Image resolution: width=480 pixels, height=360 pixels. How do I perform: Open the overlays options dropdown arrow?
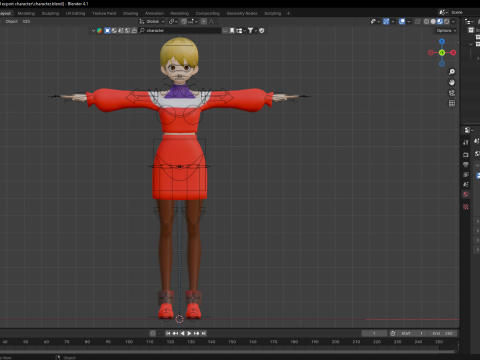point(409,21)
